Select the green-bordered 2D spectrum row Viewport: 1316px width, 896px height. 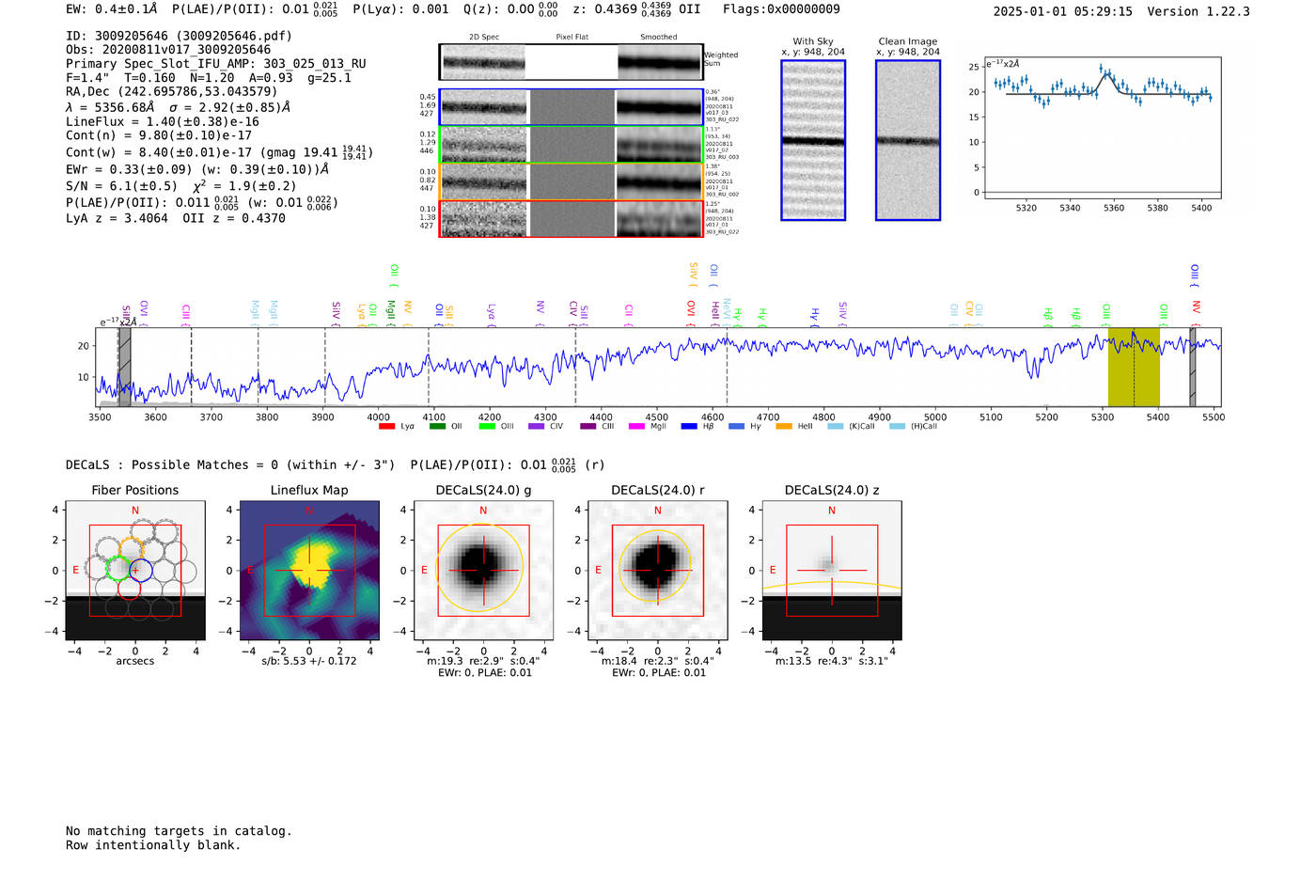(x=572, y=145)
